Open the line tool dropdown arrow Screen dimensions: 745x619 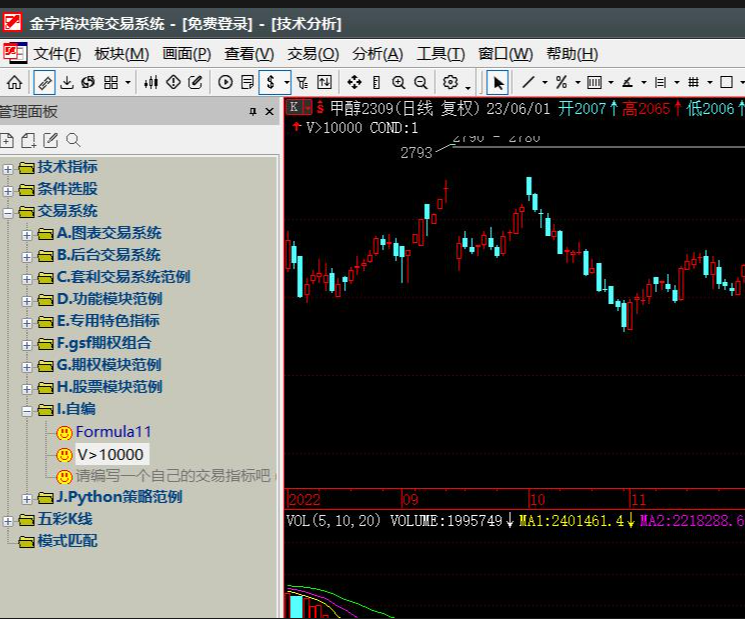[x=545, y=83]
